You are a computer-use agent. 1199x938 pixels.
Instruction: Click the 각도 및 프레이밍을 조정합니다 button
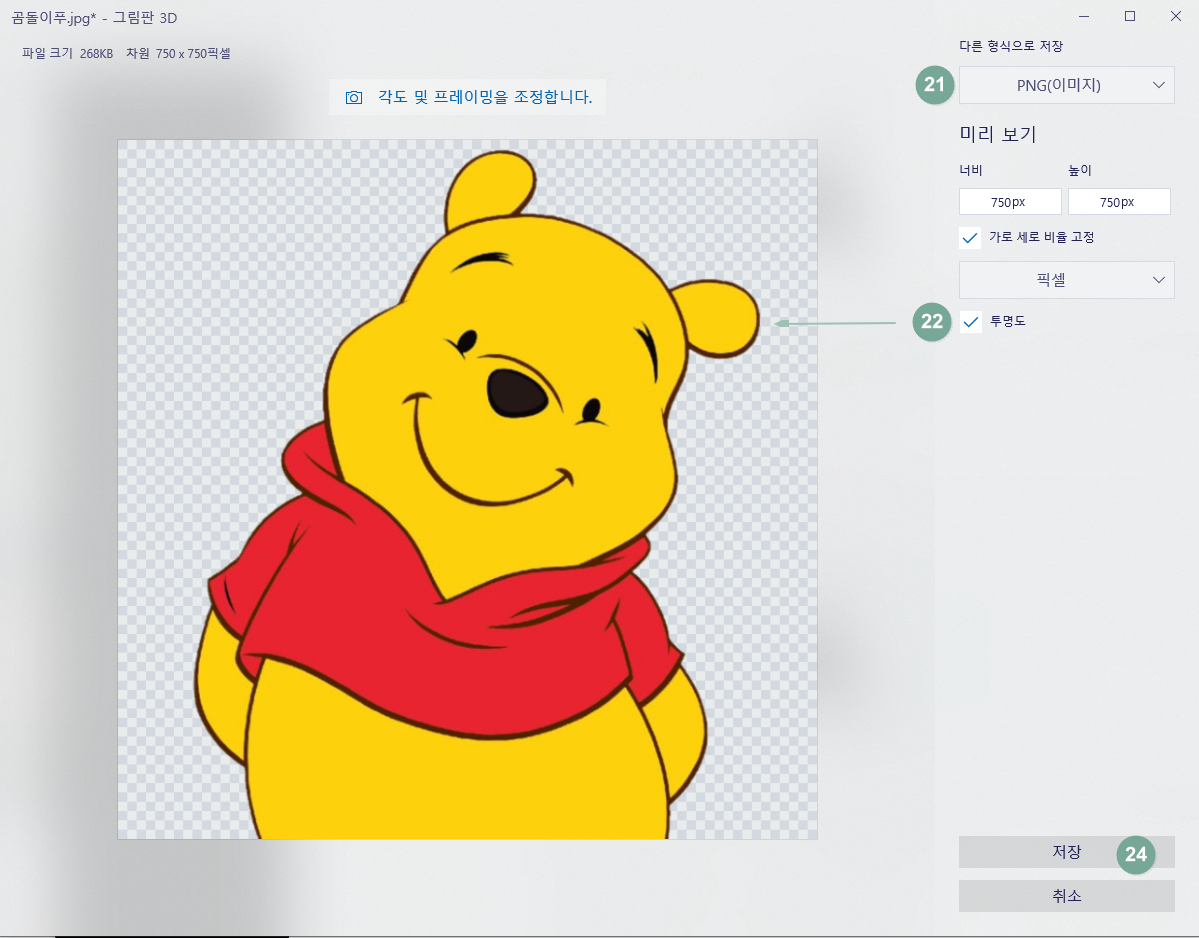tap(467, 97)
